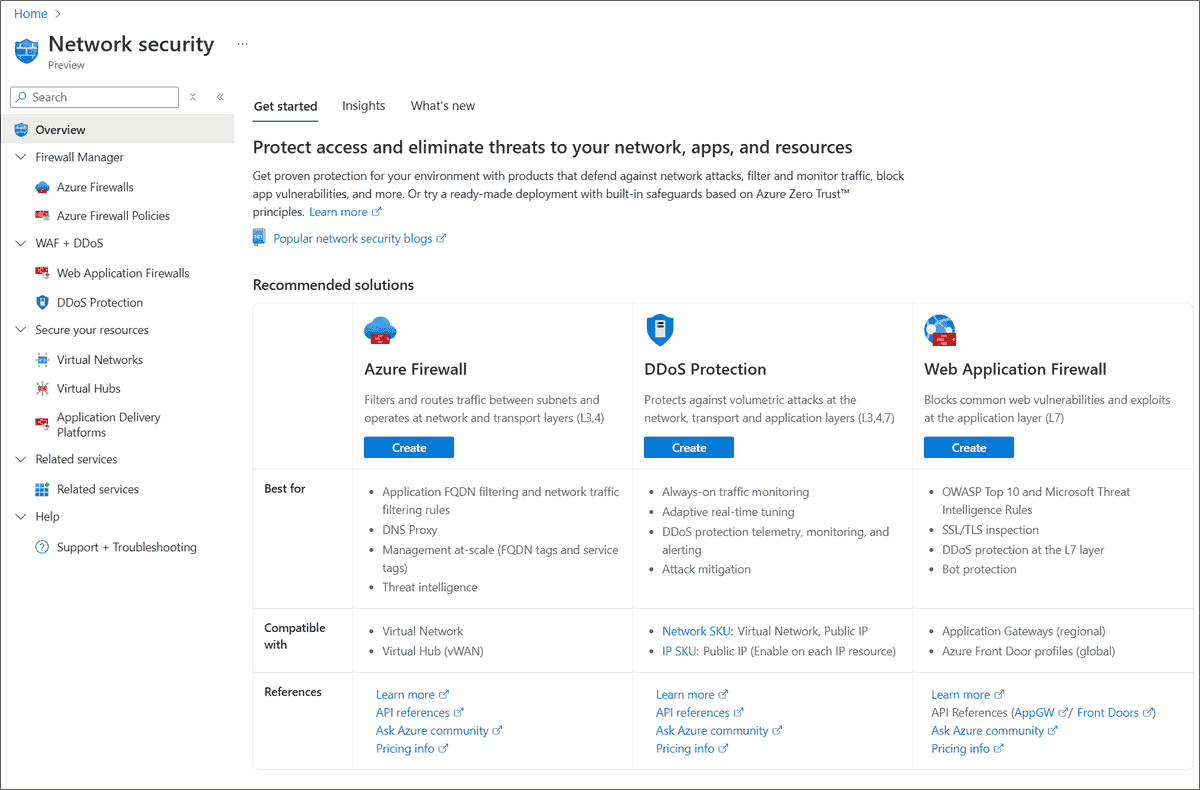Open the Network SKU link

(x=697, y=631)
